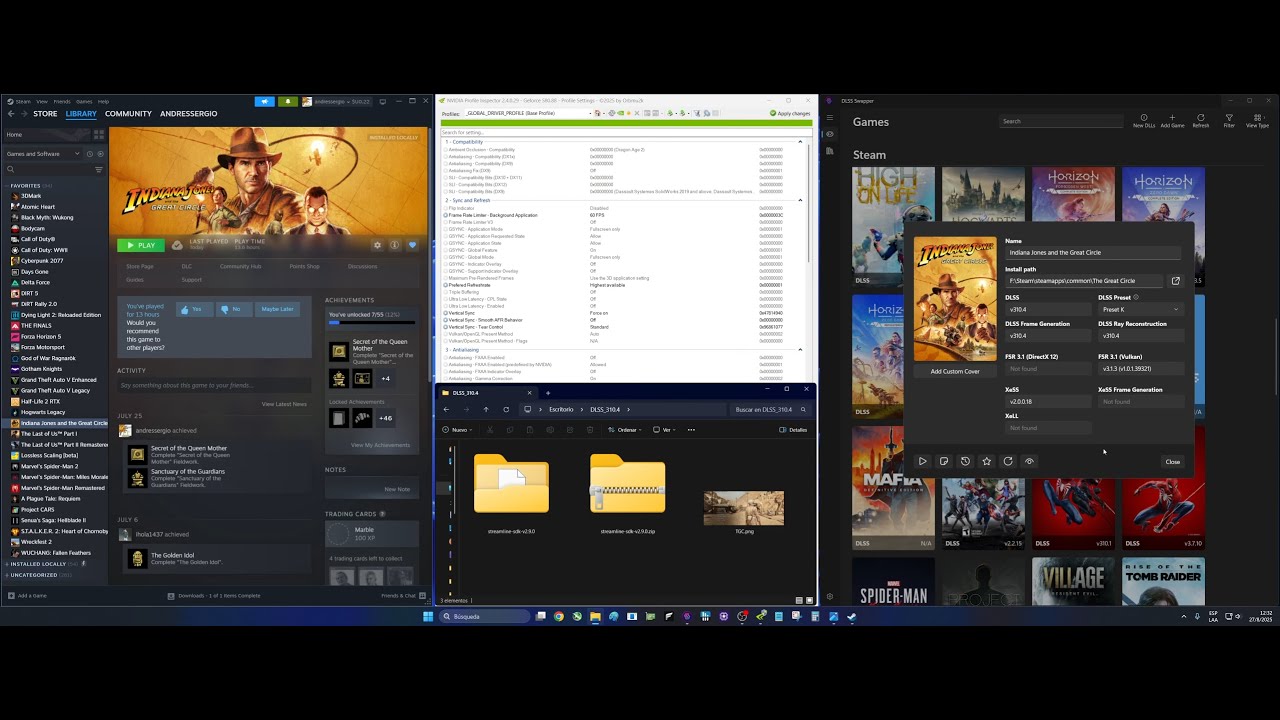This screenshot has height=720, width=1280.
Task: Click recent-games clock icon in Steam sidebar
Action: coord(89,154)
